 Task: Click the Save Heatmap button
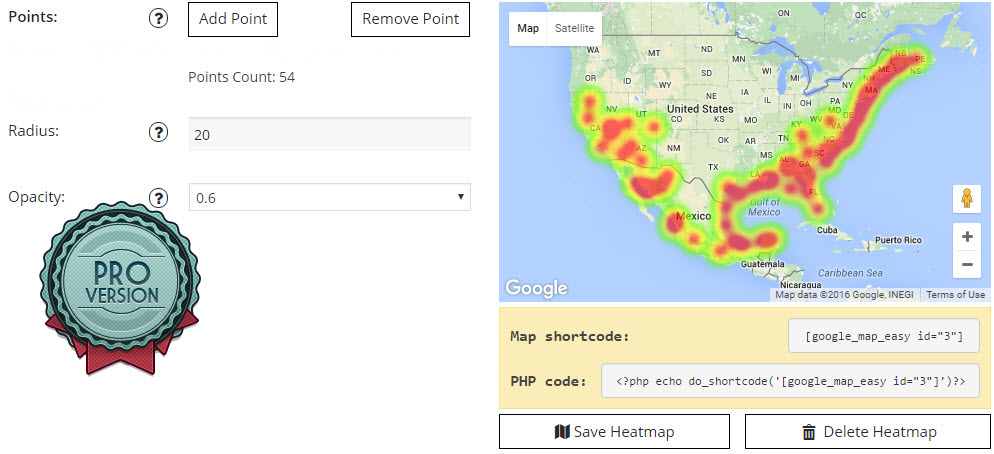614,432
